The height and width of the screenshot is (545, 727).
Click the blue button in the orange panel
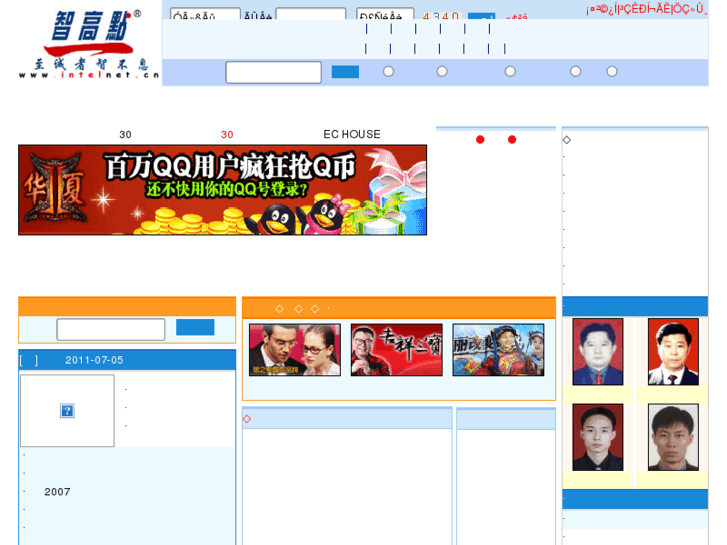(x=195, y=327)
